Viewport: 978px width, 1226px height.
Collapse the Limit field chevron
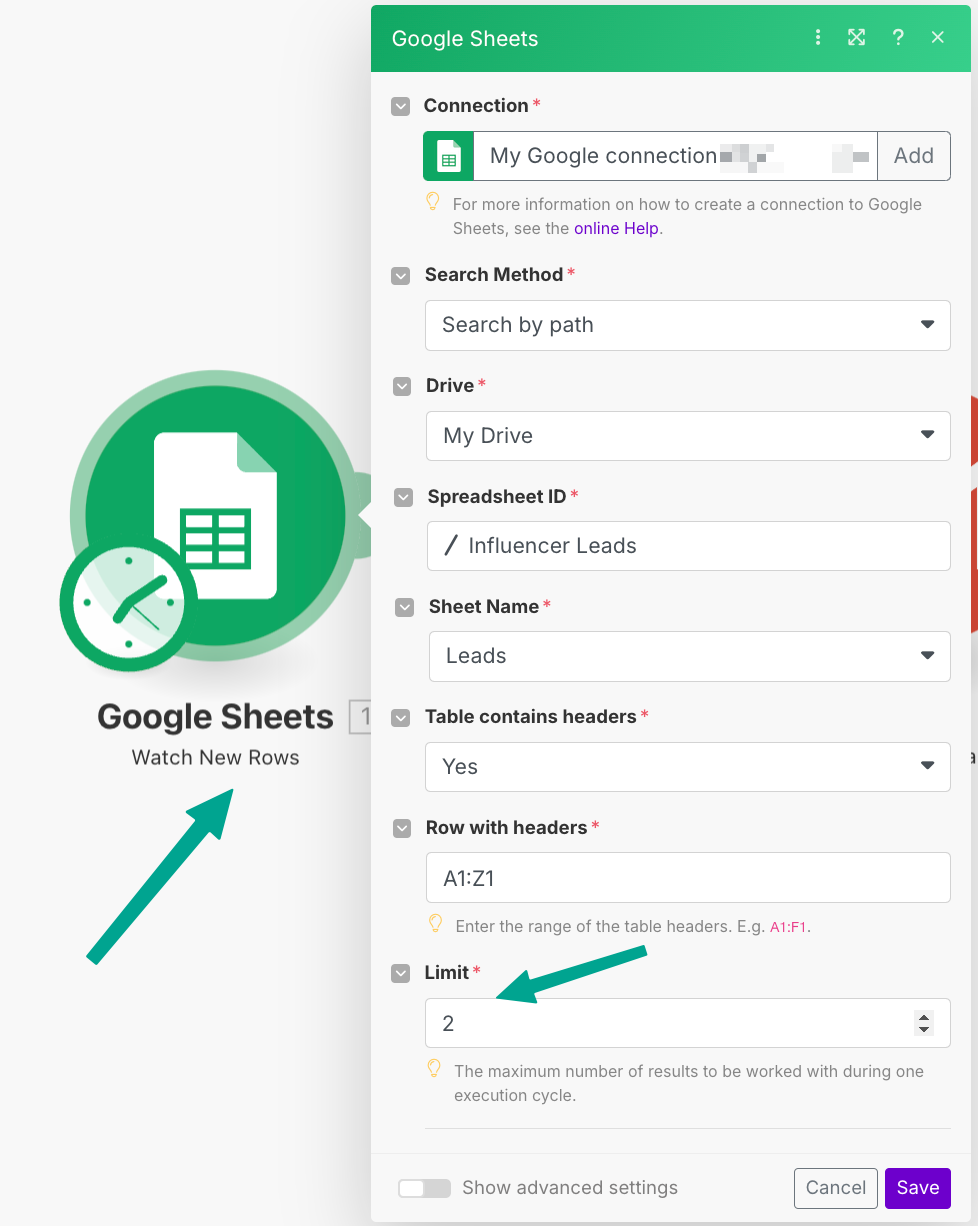point(401,973)
